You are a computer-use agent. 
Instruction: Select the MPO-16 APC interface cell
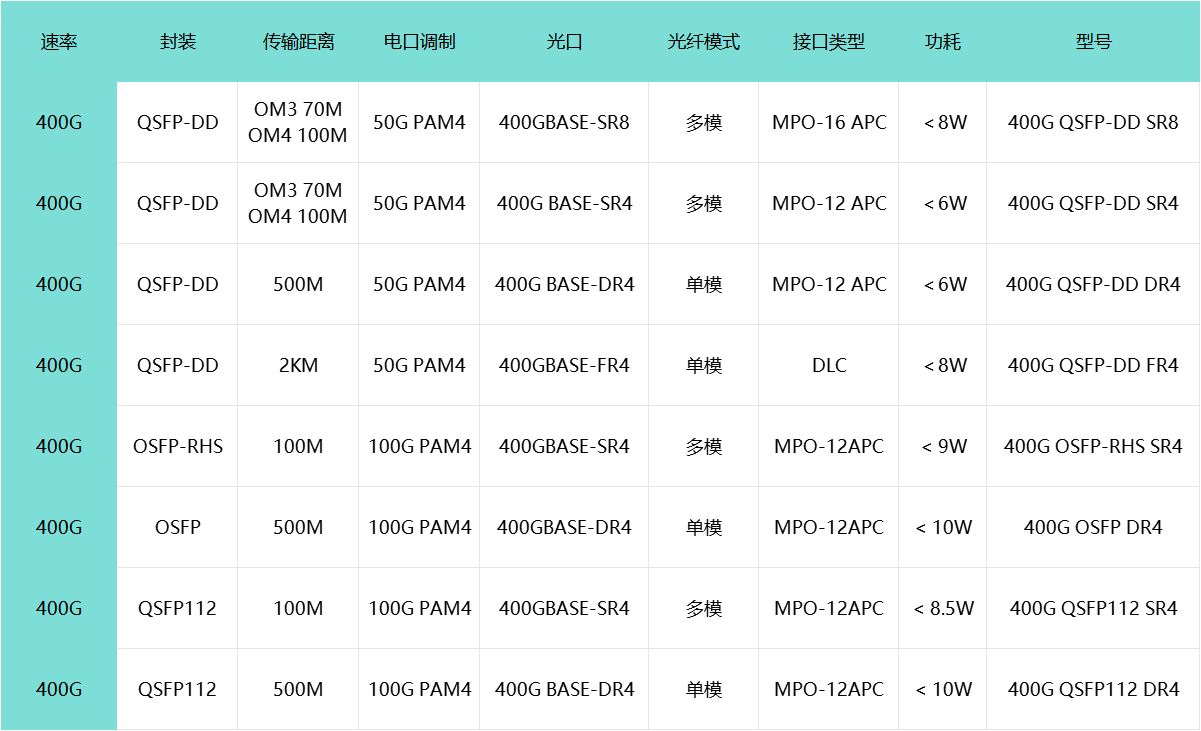pos(829,123)
